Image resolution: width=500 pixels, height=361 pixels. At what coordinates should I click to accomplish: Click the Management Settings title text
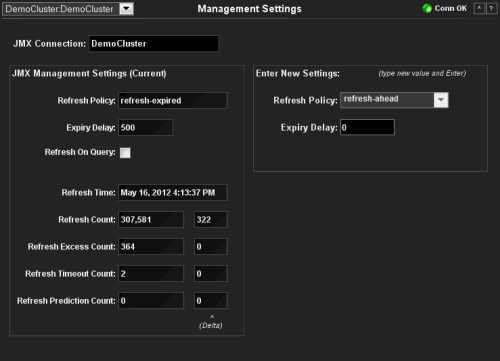[x=249, y=9]
